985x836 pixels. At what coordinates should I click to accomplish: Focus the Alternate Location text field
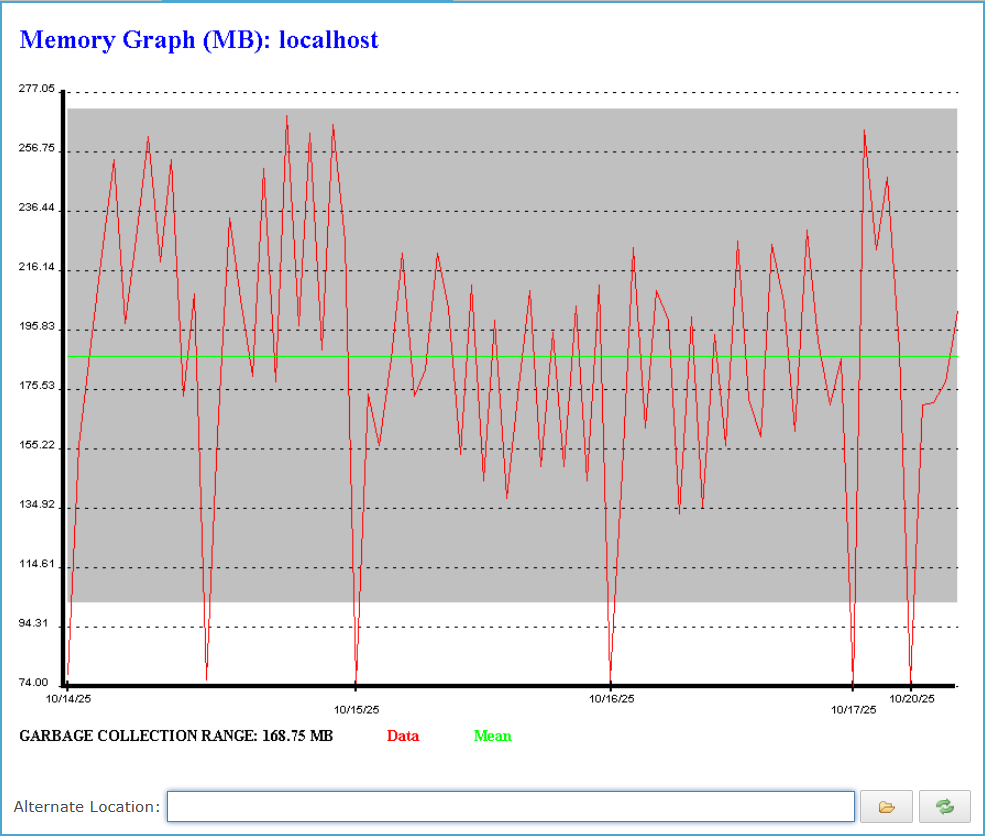pyautogui.click(x=510, y=806)
